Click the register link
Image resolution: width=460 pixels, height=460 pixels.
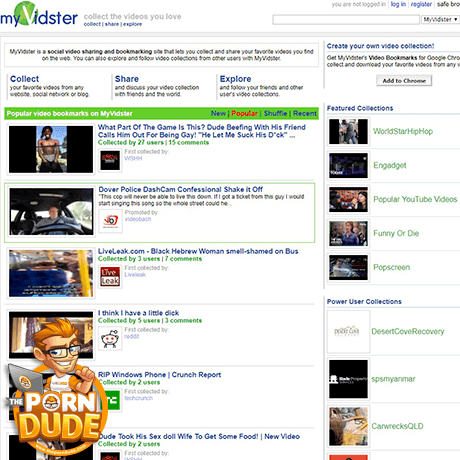tap(421, 4)
